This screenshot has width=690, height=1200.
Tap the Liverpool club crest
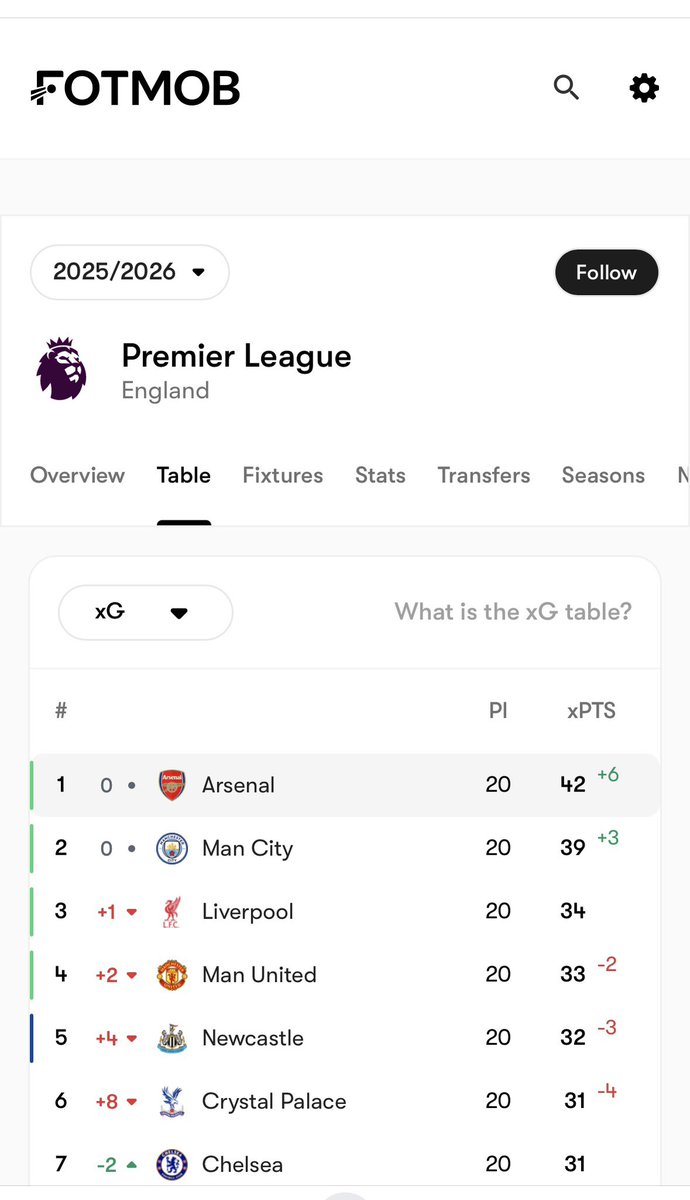coord(172,911)
